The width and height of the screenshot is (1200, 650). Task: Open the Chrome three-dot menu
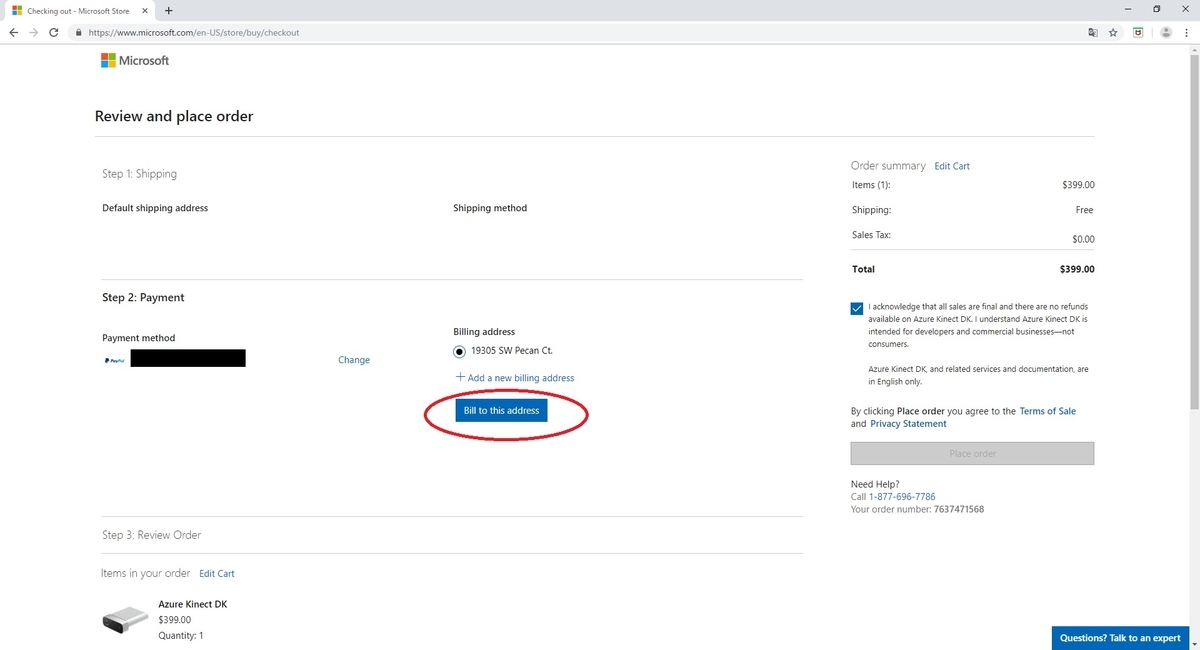coord(1186,32)
